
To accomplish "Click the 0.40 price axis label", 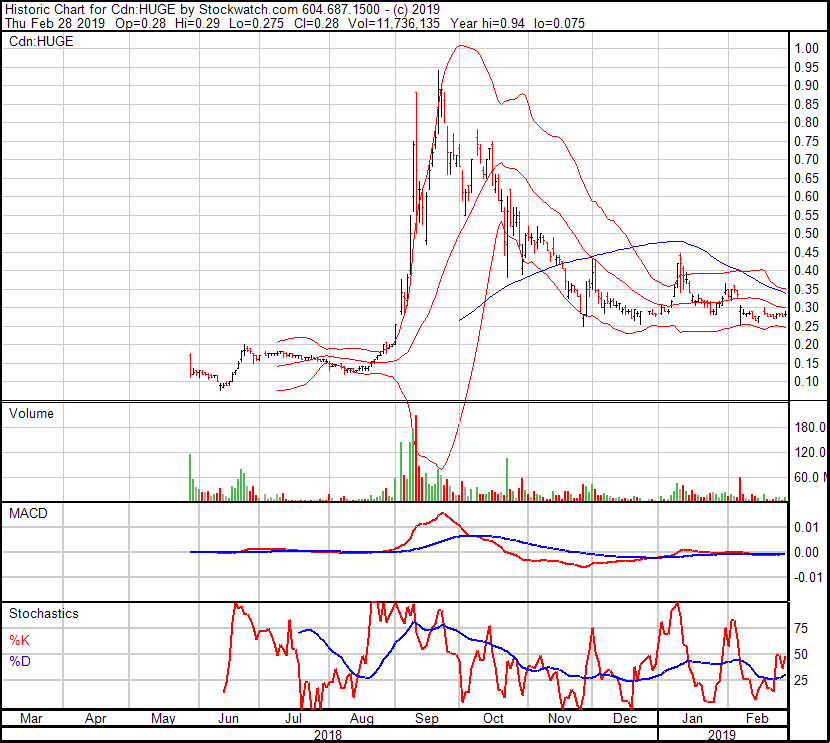I will [x=807, y=270].
